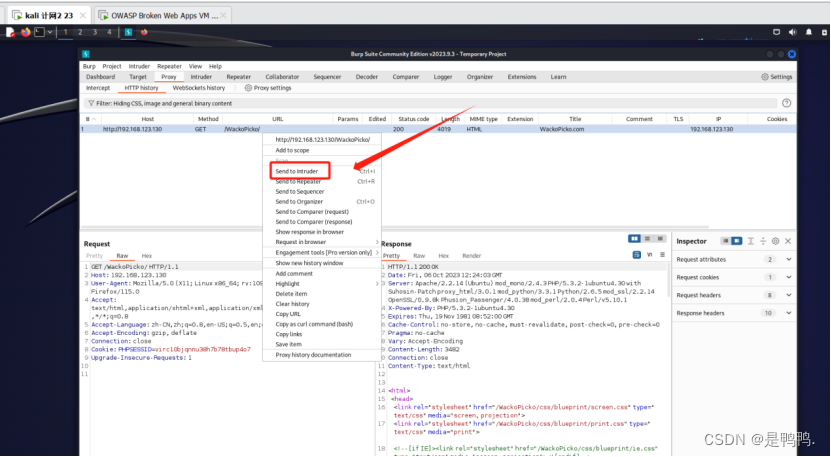Dock Inspector to the right side
The width and height of the screenshot is (831, 457).
coord(737,241)
